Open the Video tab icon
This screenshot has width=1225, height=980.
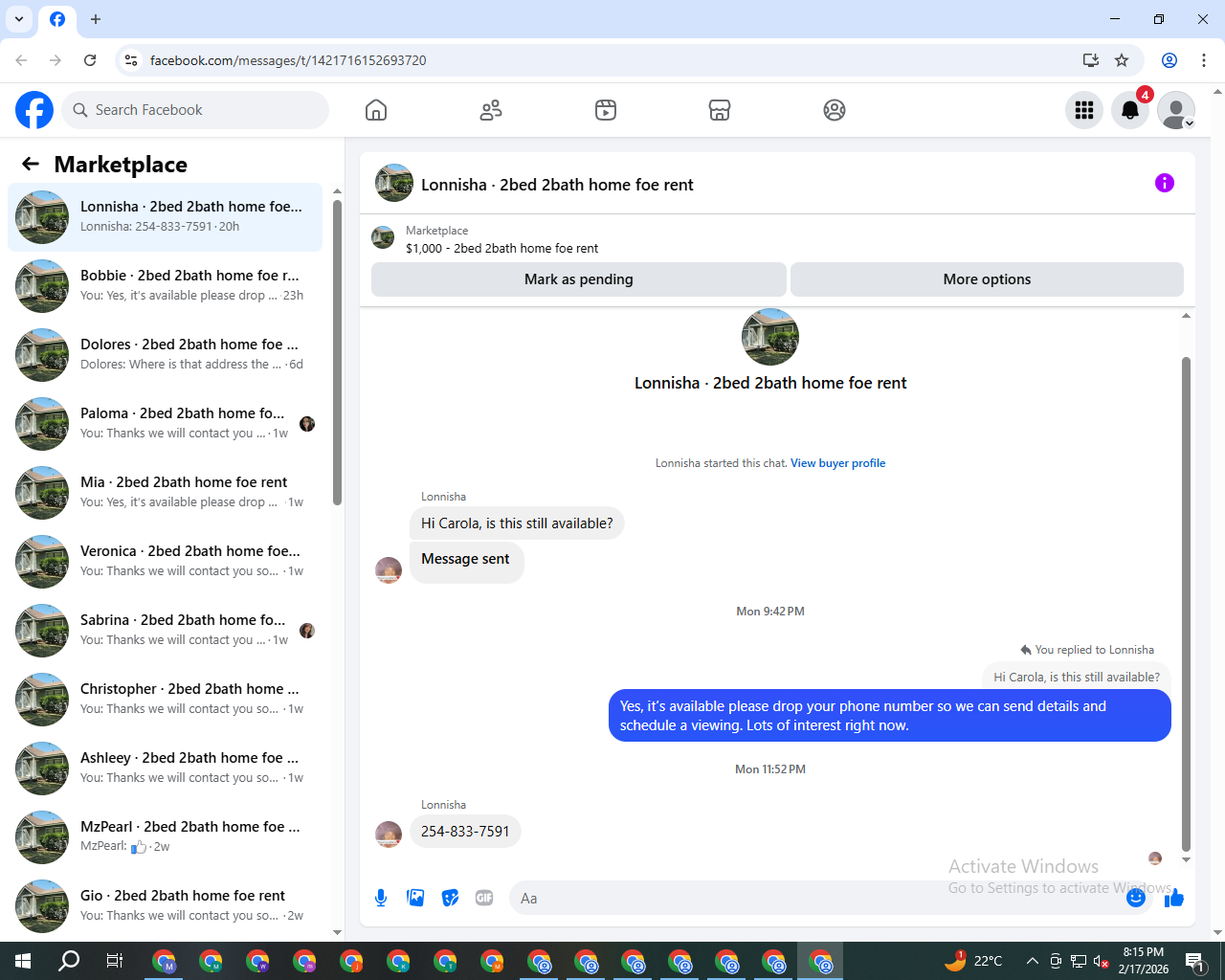click(606, 110)
